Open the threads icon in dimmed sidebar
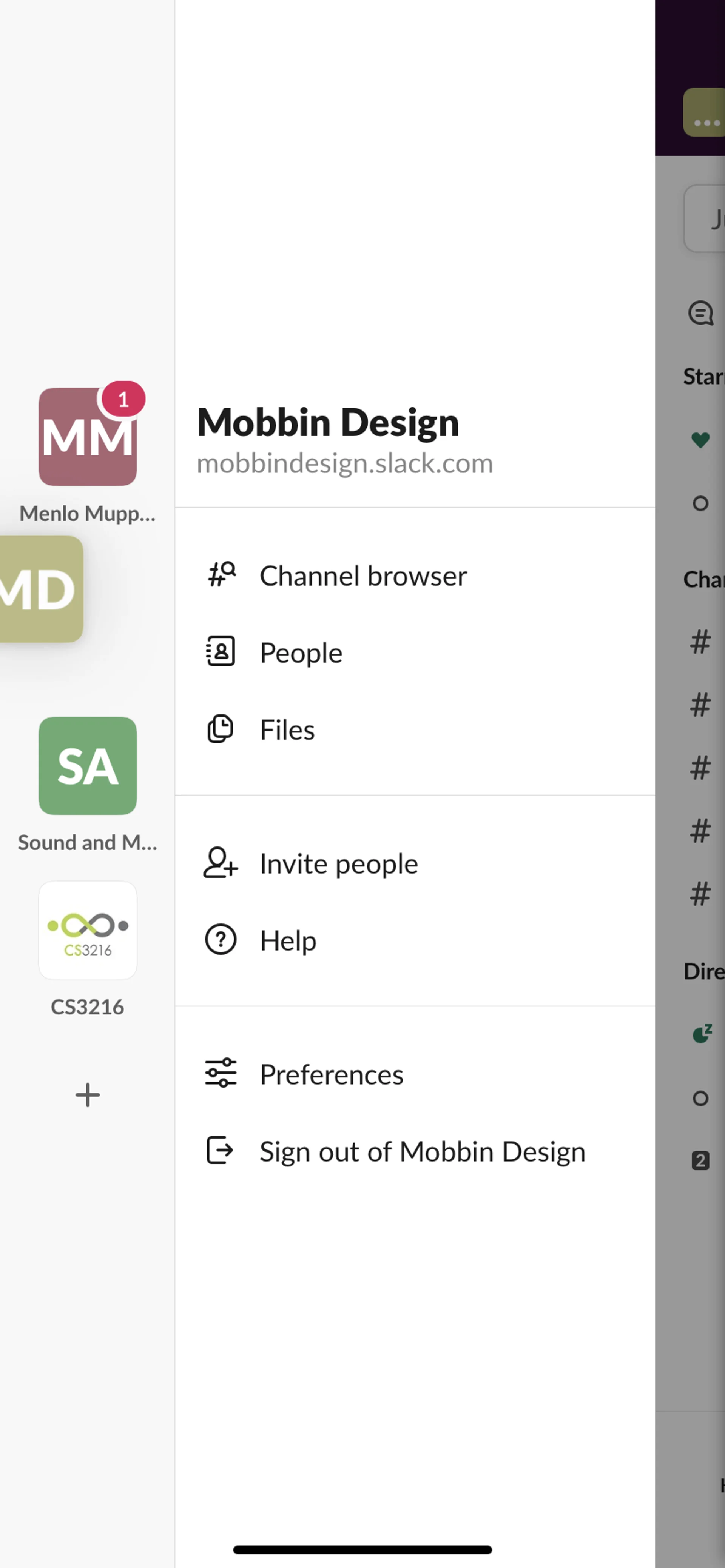725x1568 pixels. 700,314
